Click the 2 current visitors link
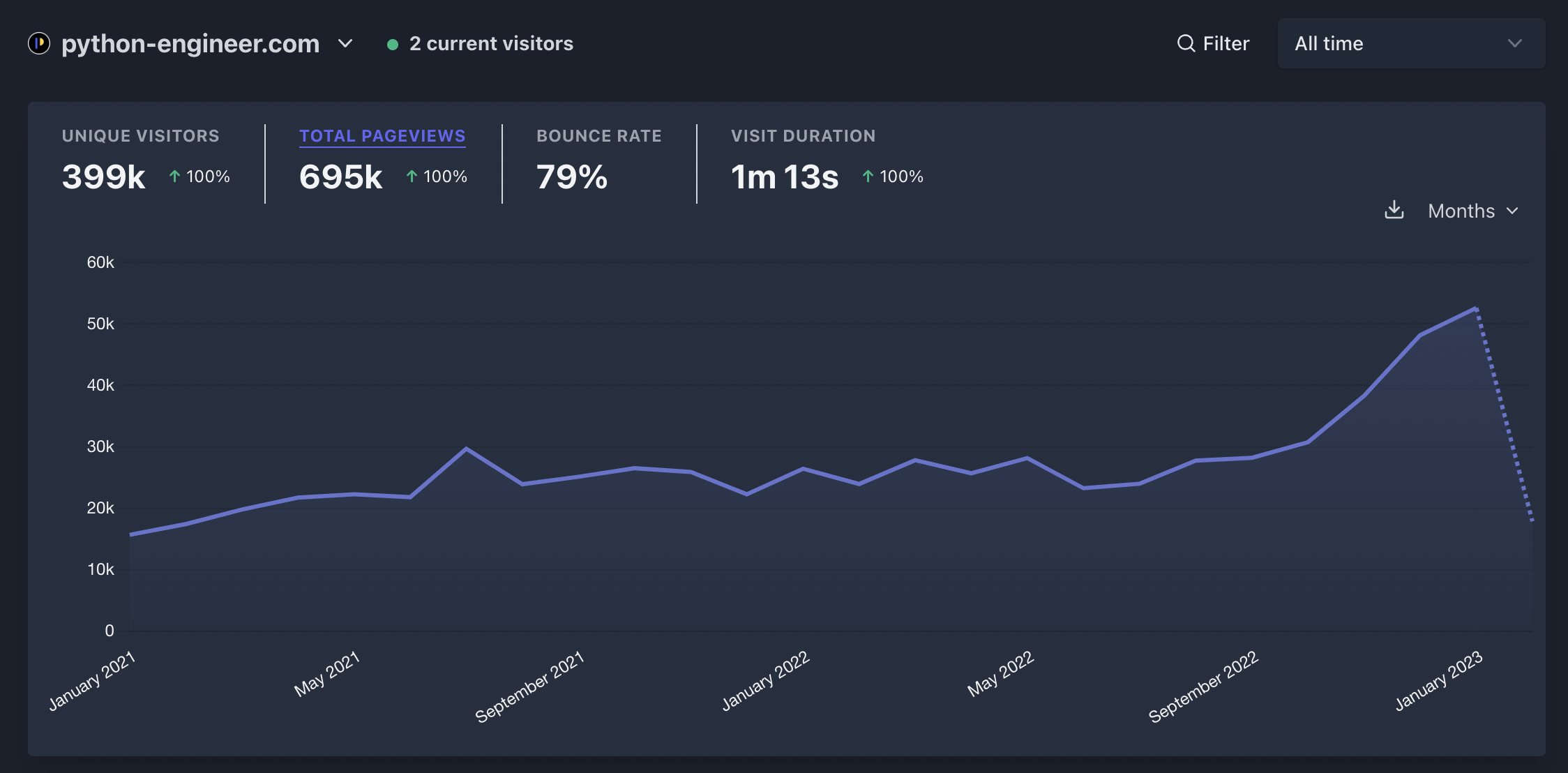The width and height of the screenshot is (1568, 773). click(491, 43)
